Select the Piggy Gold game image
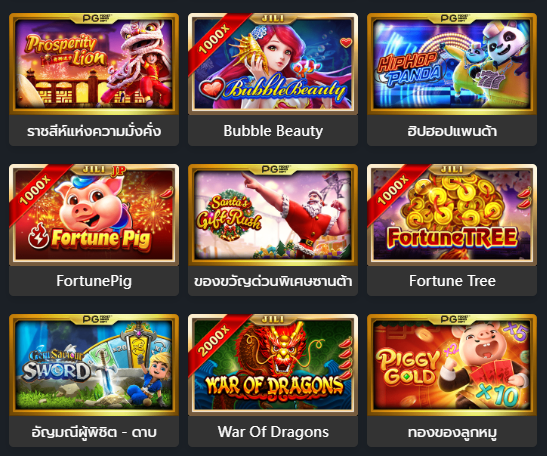This screenshot has height=456, width=547. tap(452, 365)
